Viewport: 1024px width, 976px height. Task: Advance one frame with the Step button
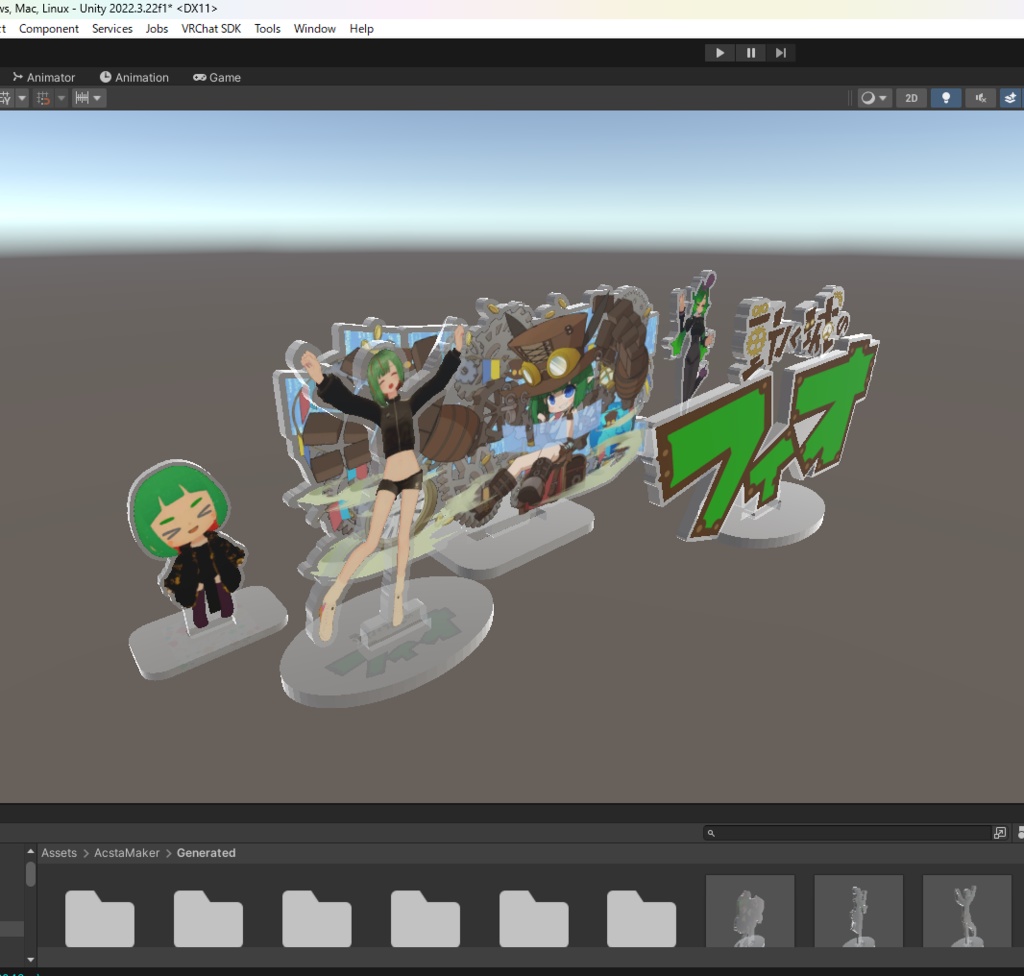point(780,53)
